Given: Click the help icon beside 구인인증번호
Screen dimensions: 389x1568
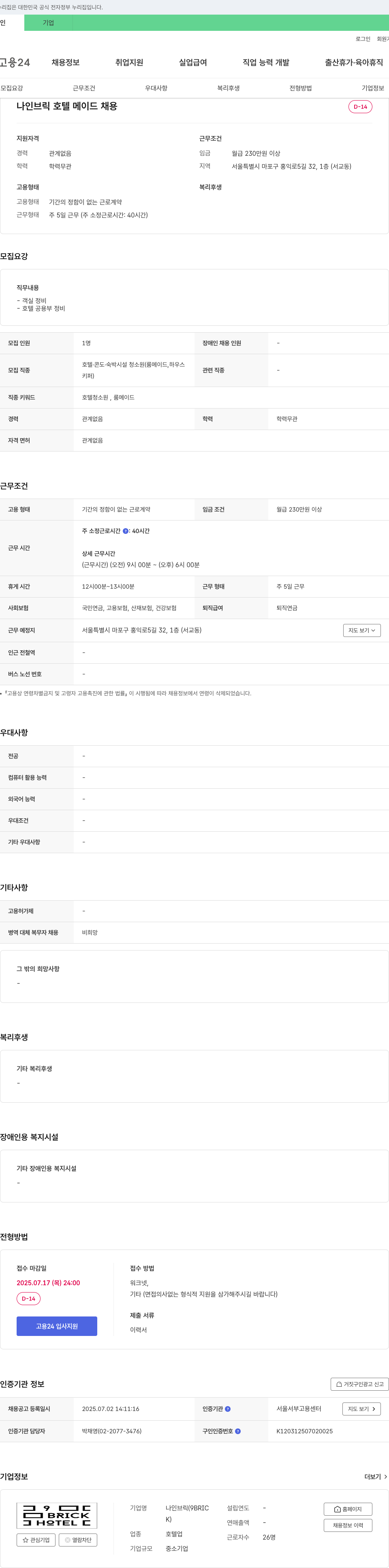Looking at the screenshot, I should pos(237,1431).
